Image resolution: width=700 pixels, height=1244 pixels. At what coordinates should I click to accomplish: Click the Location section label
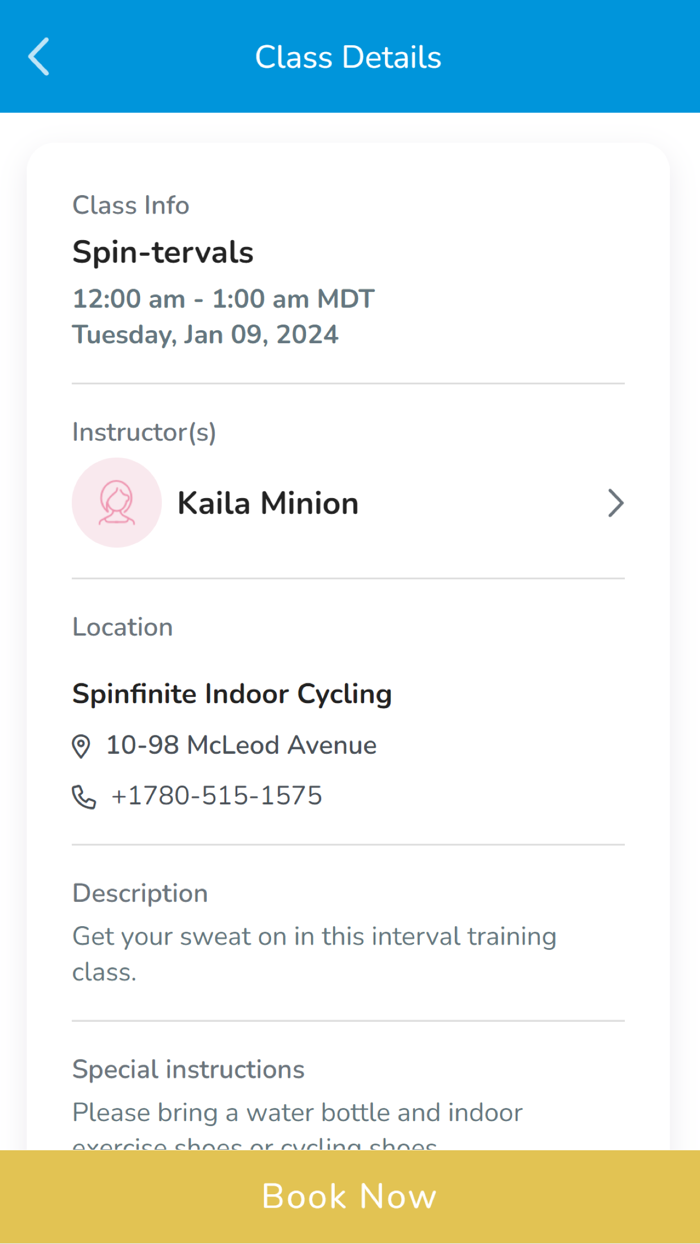[123, 627]
